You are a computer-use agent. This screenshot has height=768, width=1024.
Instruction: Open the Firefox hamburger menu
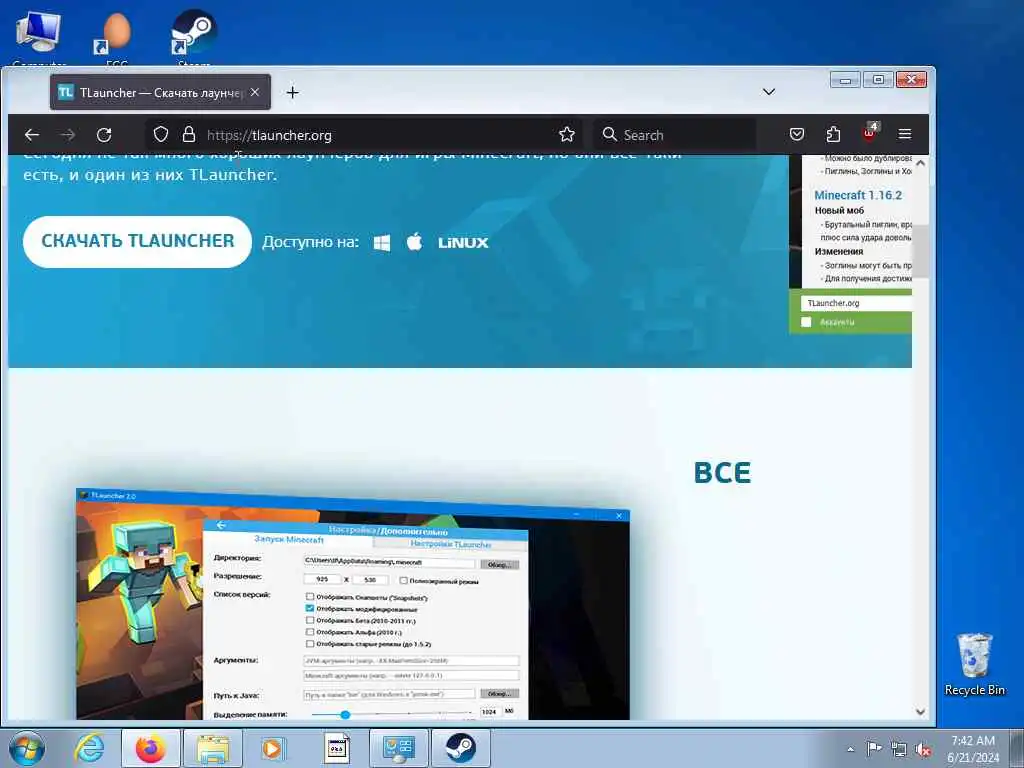point(904,134)
